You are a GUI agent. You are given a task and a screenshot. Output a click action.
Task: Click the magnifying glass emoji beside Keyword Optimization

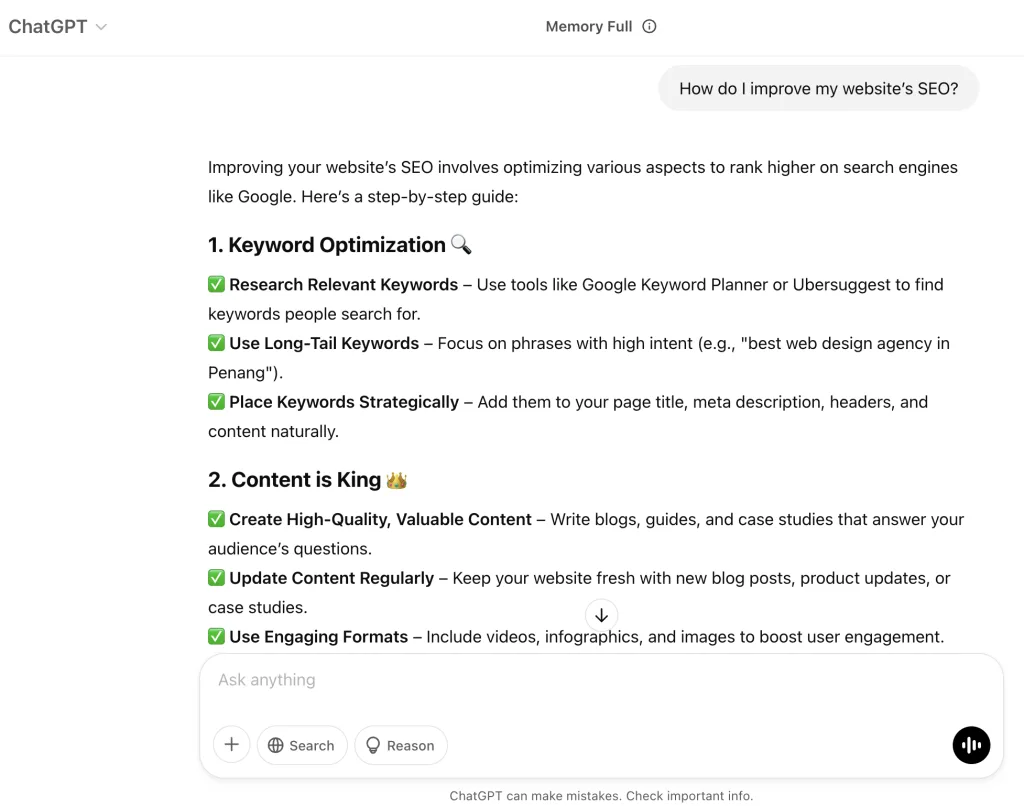click(x=461, y=244)
